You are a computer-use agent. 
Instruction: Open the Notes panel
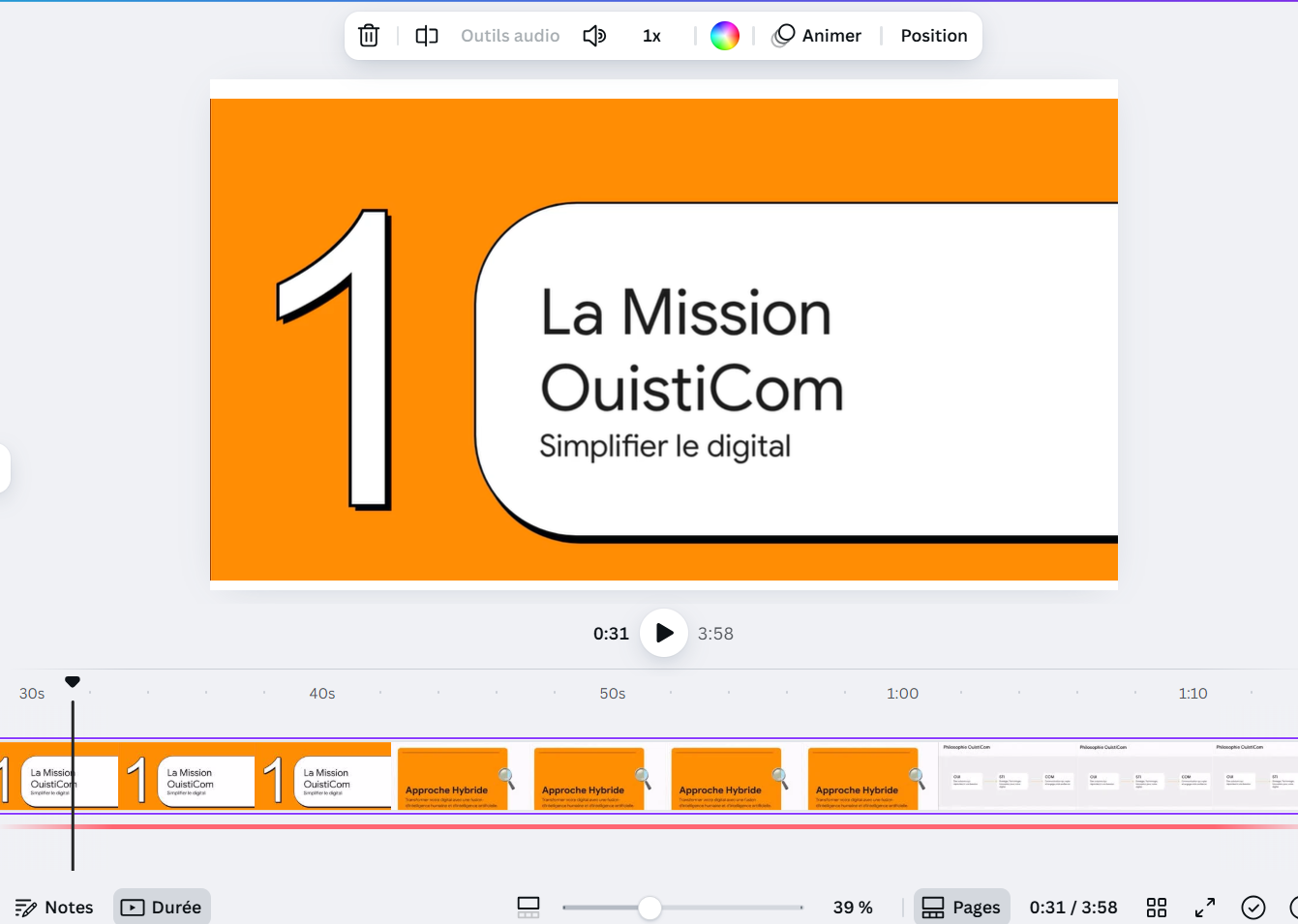point(55,907)
